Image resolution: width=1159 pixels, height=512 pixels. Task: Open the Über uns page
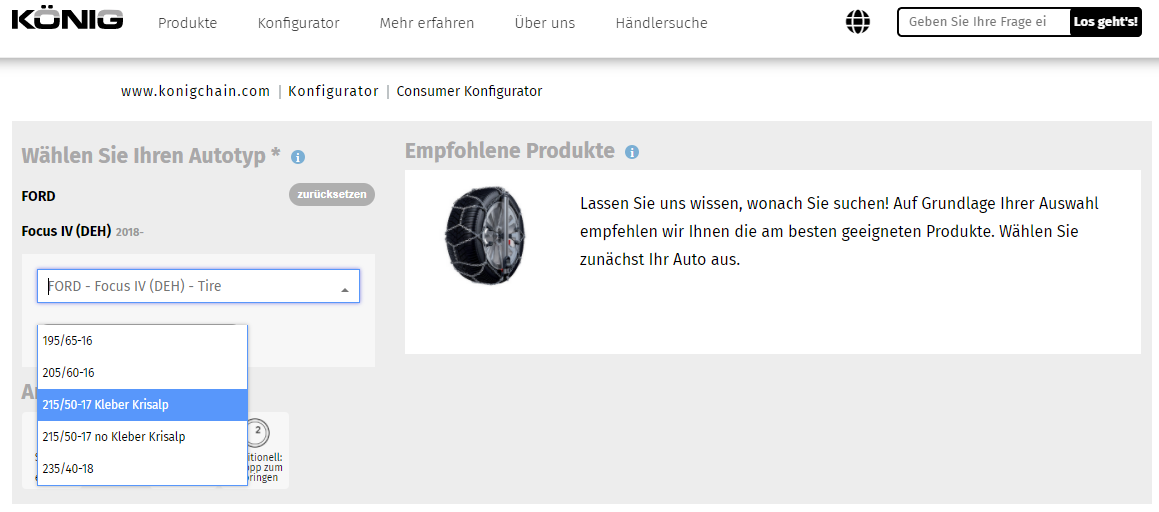(544, 23)
